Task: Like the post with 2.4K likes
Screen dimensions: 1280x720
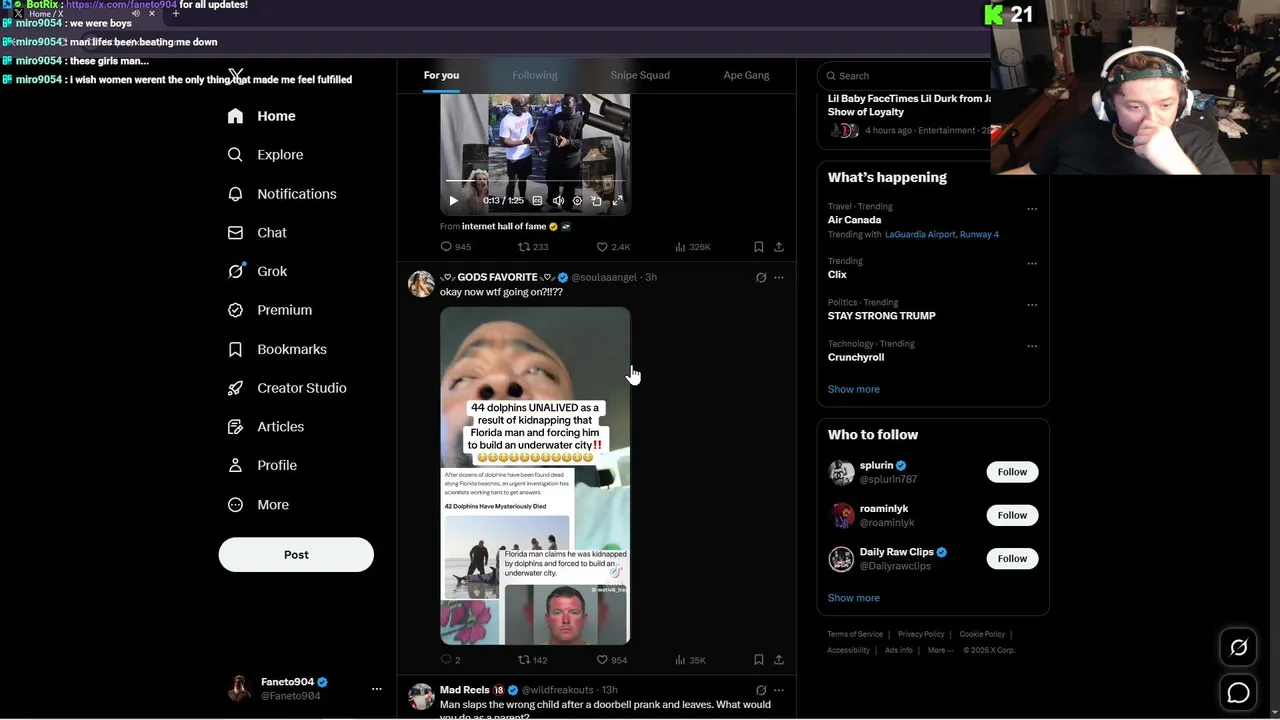Action: coord(613,247)
